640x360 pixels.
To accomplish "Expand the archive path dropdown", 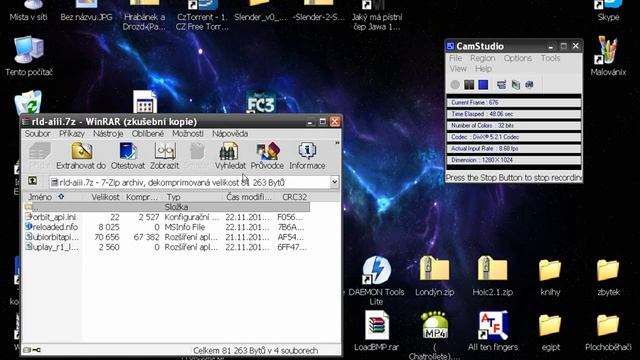I will pyautogui.click(x=334, y=182).
